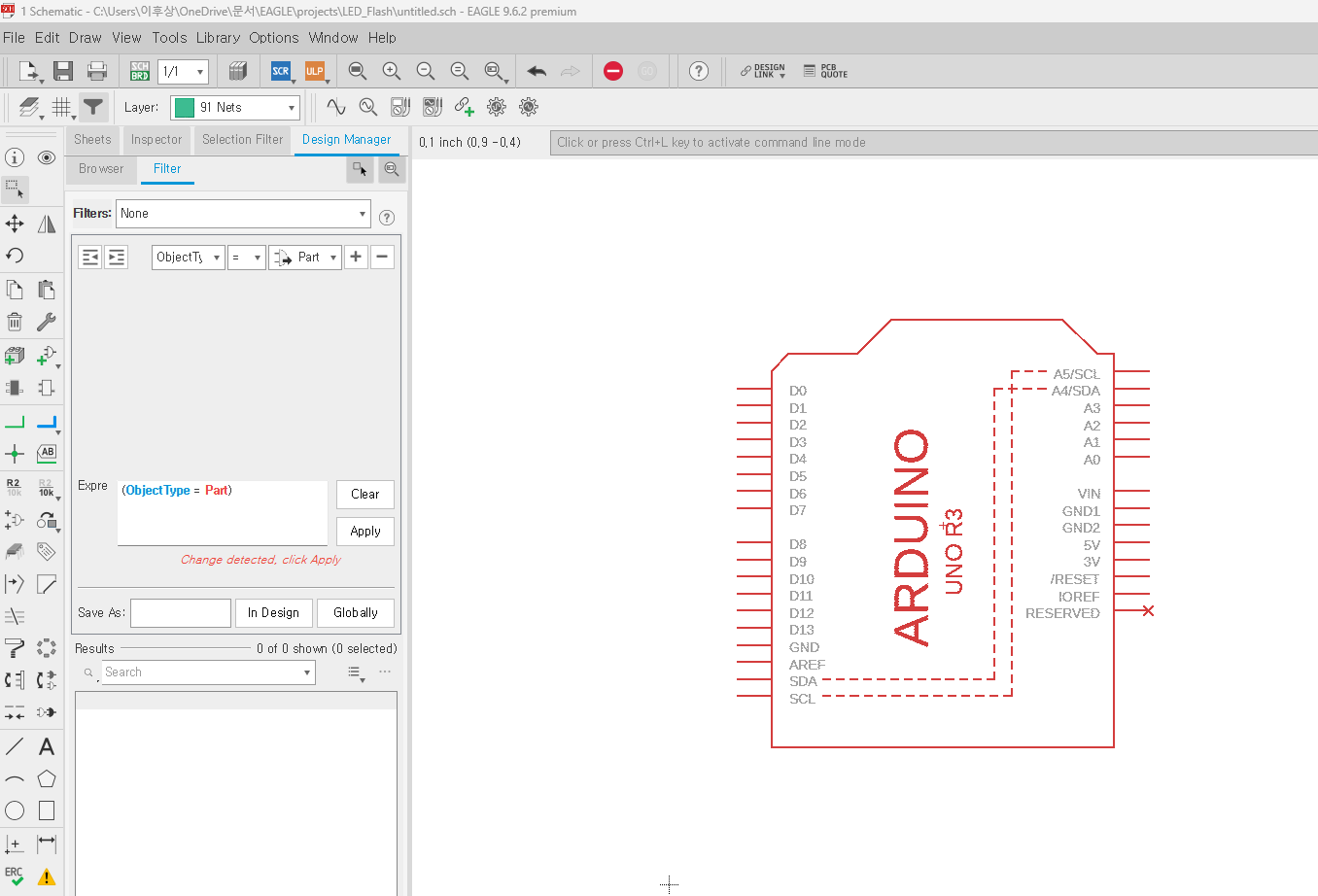The image size is (1318, 896).
Task: Expand the grid settings dropdown arrow
Action: coord(73,118)
